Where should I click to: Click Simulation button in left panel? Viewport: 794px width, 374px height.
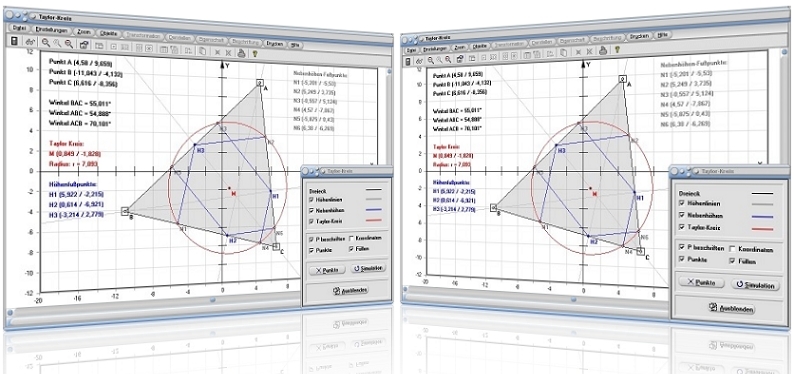(368, 268)
